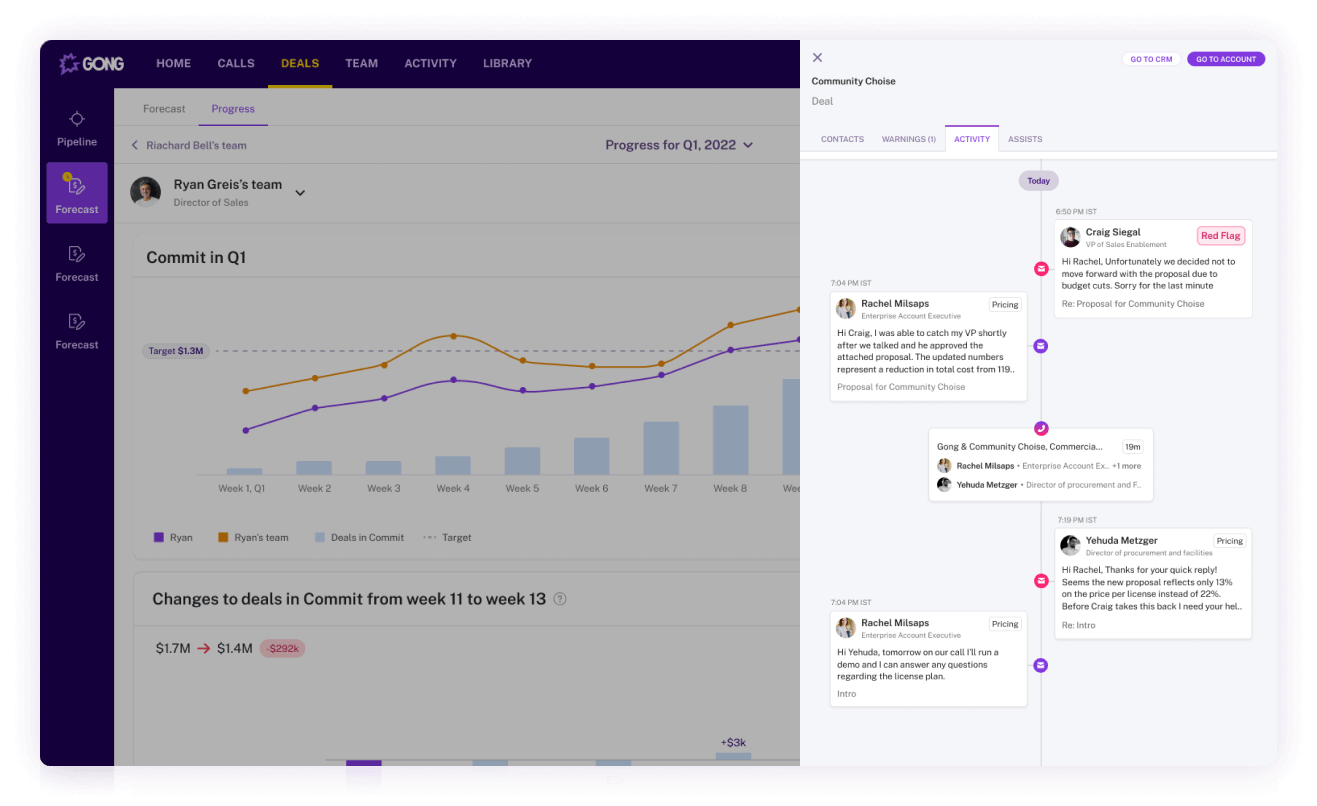The image size is (1317, 806).
Task: Click Ryan's team data point above Week 4
Action: (453, 336)
